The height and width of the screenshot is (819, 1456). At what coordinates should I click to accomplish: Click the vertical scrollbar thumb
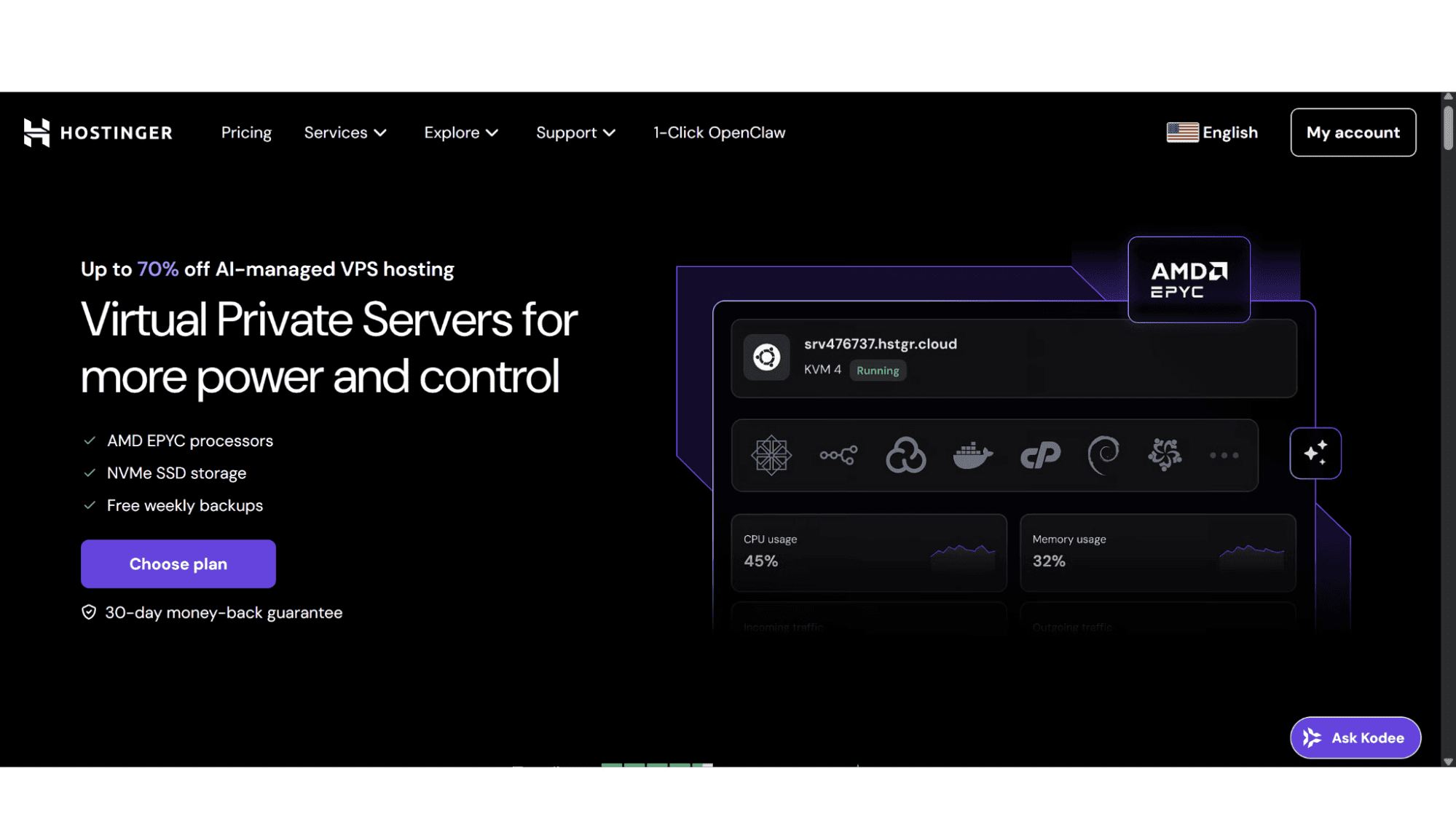(x=1448, y=127)
